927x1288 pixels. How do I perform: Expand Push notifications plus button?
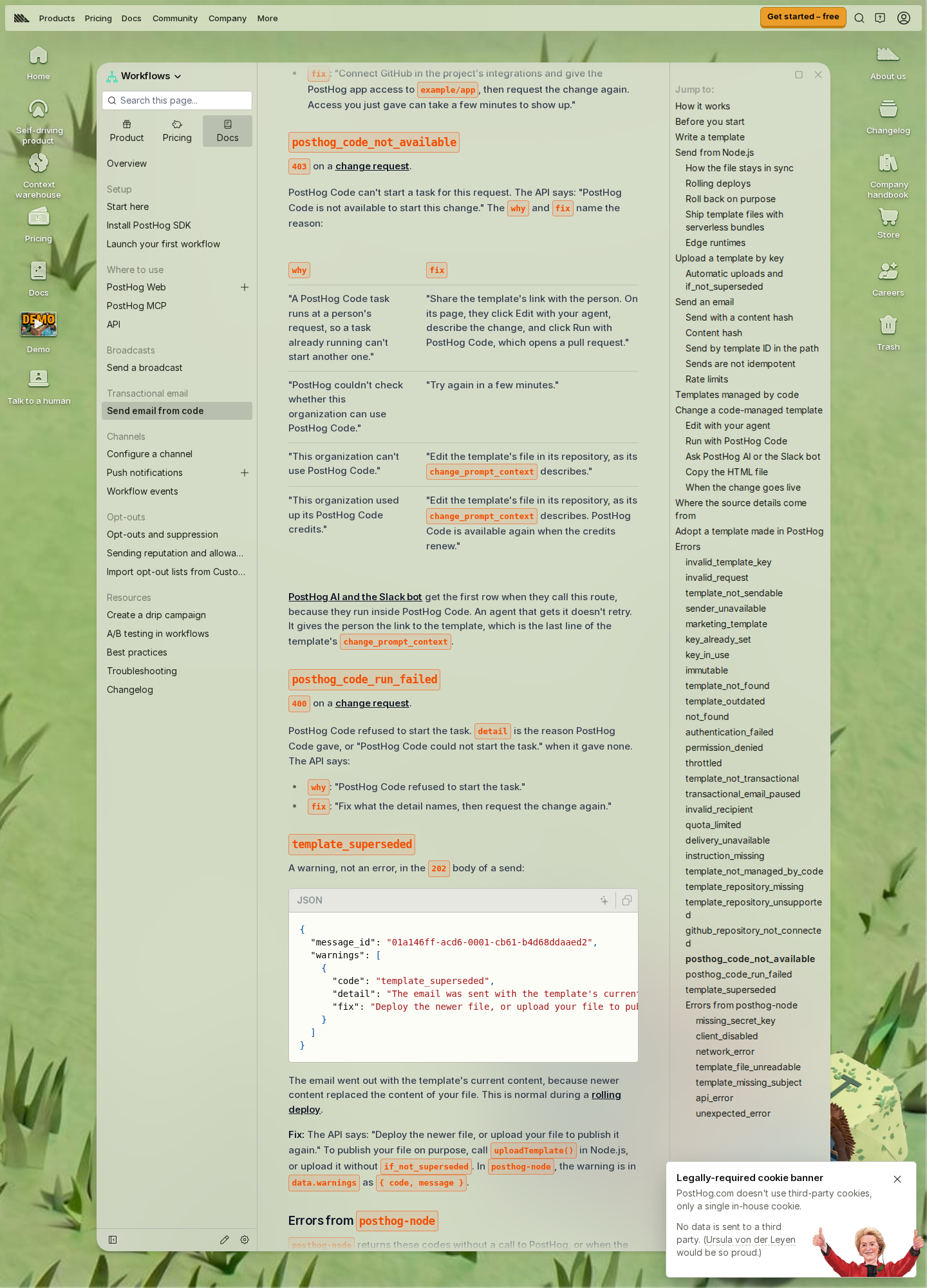(x=245, y=473)
